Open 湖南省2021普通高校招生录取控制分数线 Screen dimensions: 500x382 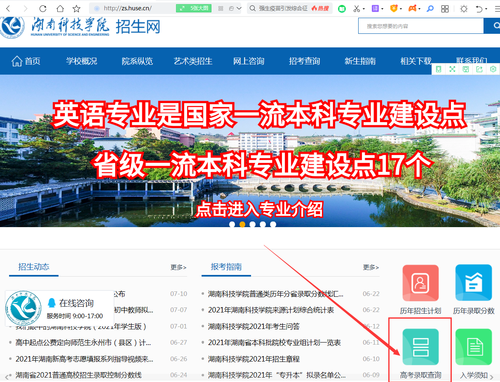78,375
